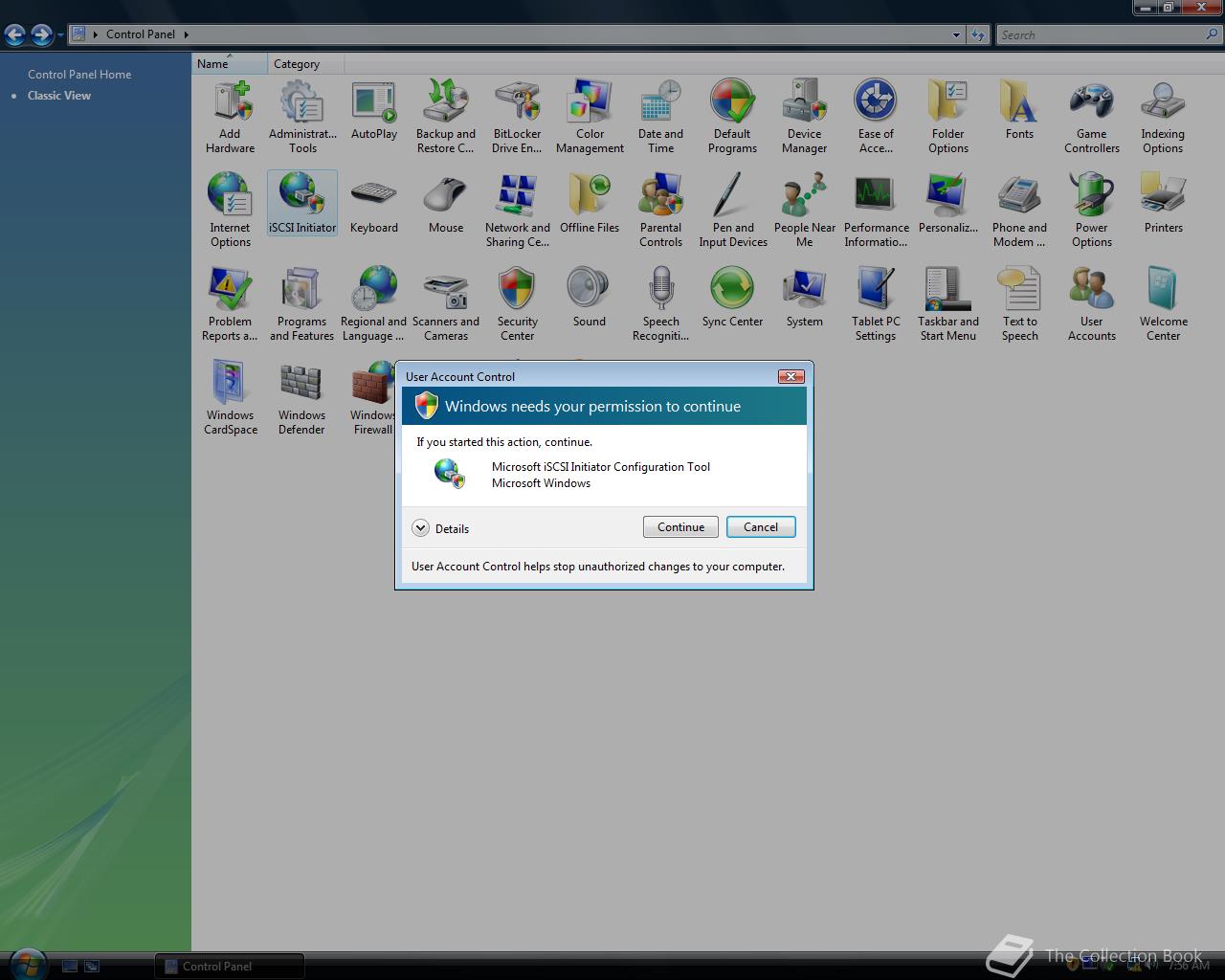Screen dimensions: 1225x980
Task: Open Phone and Modem Options icon
Action: point(1020,211)
